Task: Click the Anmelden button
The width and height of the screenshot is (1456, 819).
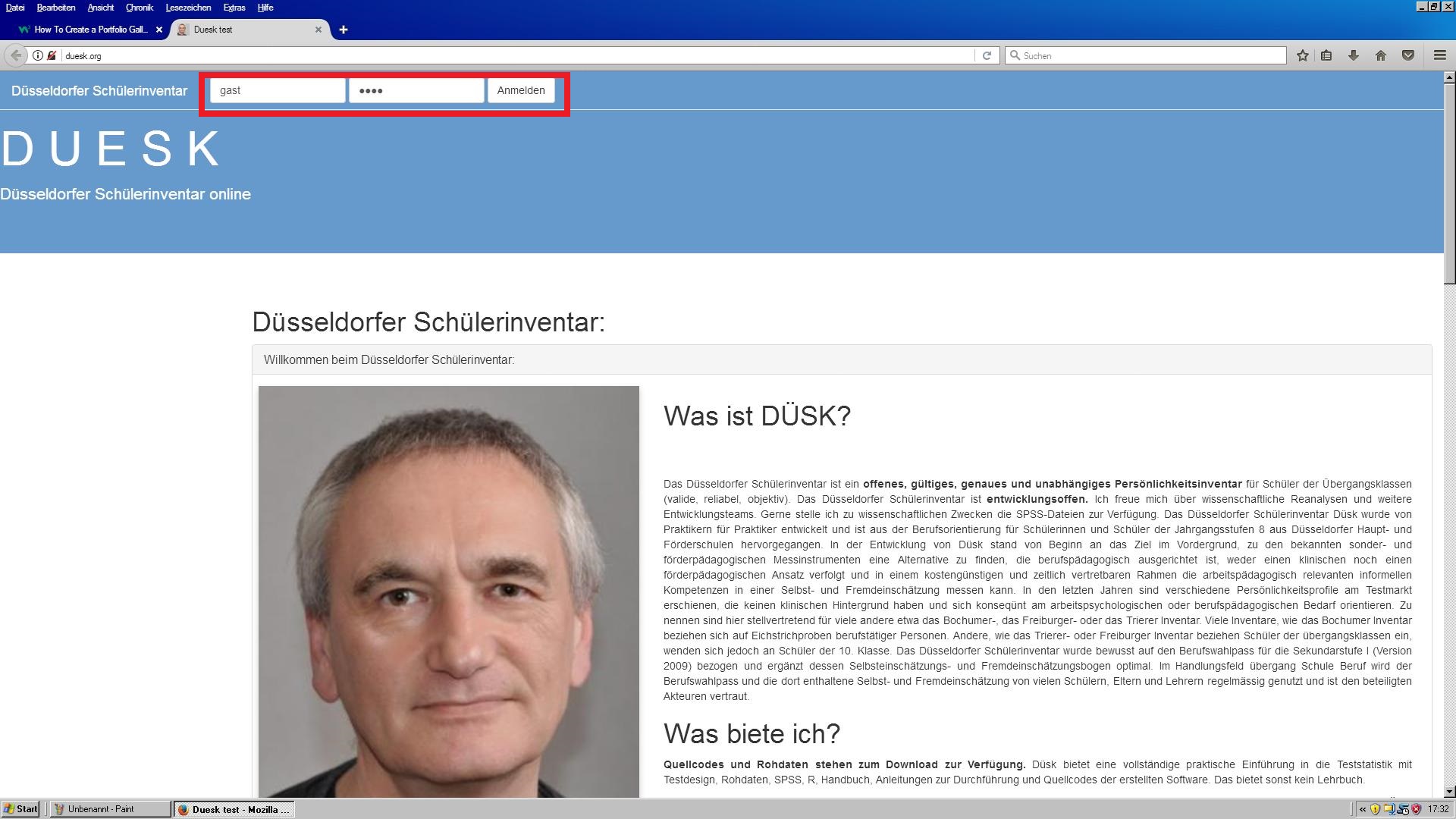Action: (x=521, y=90)
